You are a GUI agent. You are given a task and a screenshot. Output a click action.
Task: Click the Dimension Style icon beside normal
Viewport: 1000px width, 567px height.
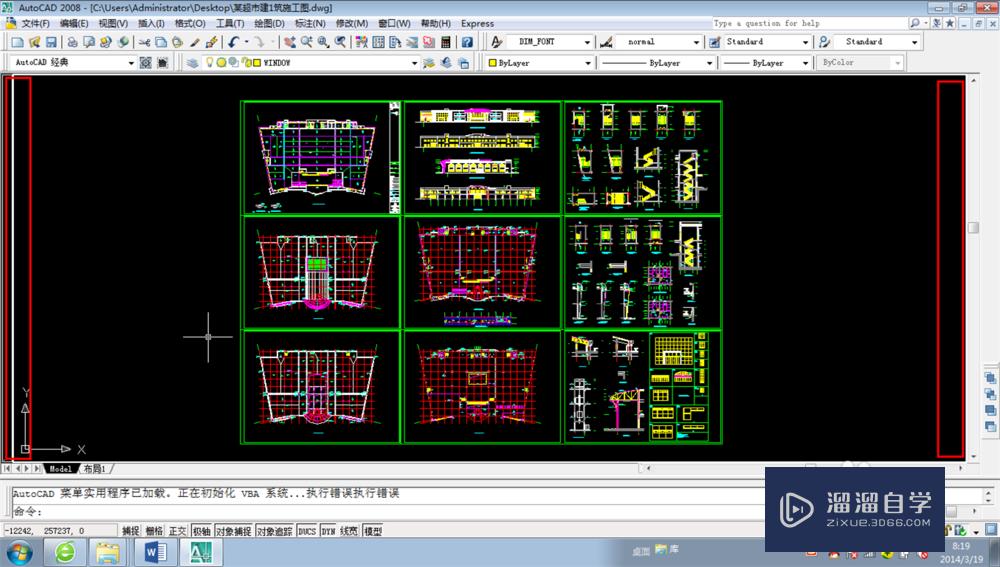[x=606, y=42]
